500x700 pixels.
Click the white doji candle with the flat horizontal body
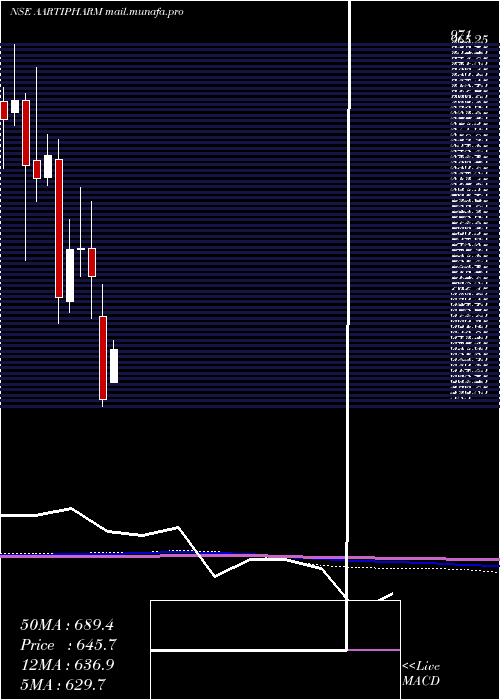pos(81,249)
